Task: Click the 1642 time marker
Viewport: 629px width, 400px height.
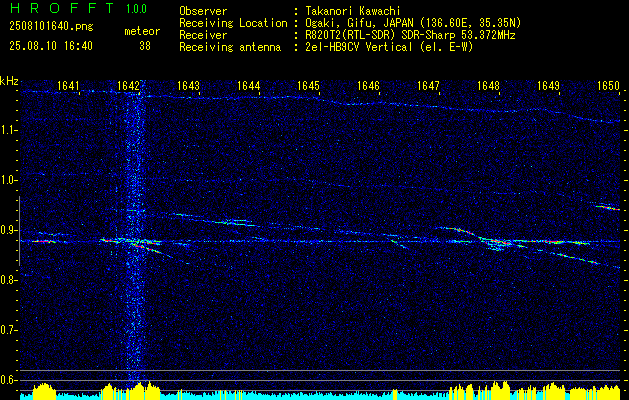Action: coord(128,86)
